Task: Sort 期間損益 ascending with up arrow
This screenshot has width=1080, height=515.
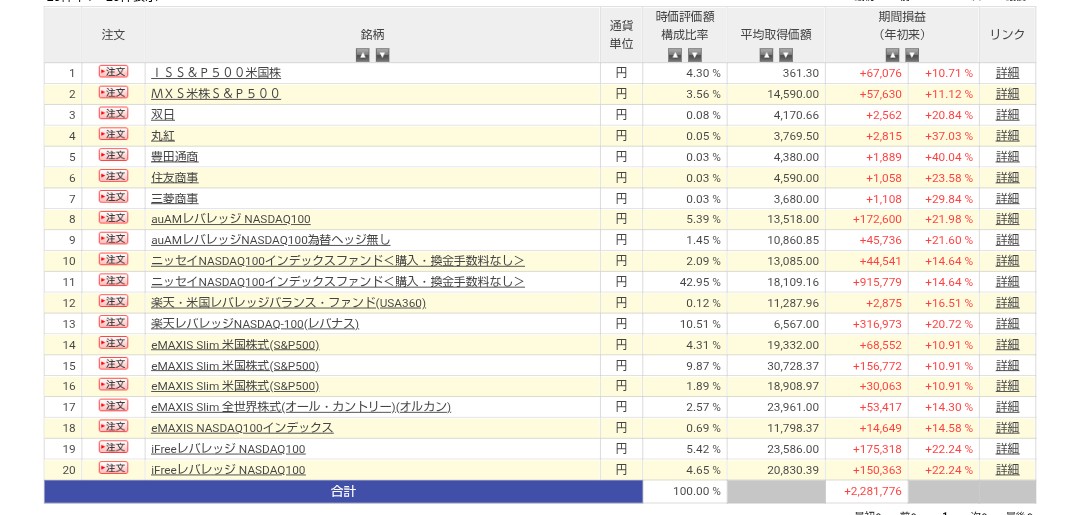Action: click(x=892, y=55)
